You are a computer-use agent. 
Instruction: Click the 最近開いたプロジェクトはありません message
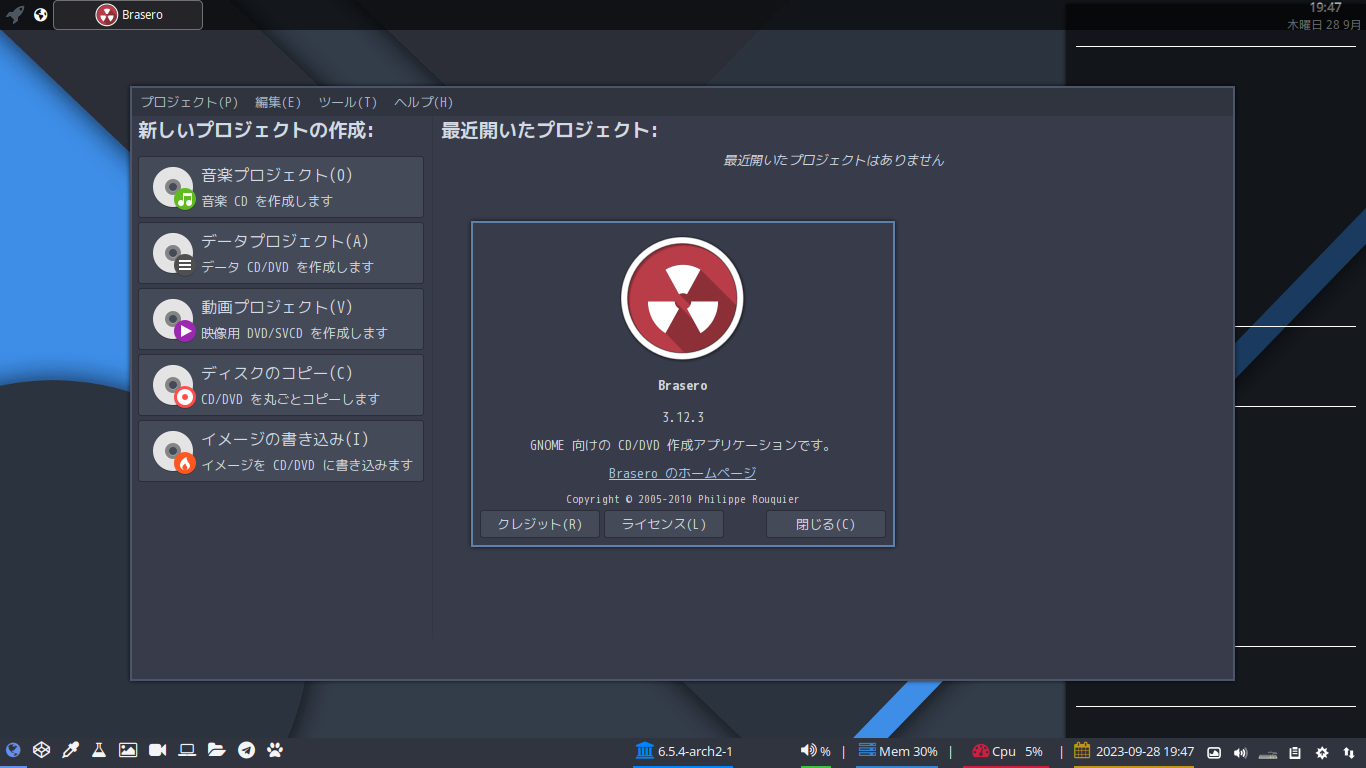(834, 160)
